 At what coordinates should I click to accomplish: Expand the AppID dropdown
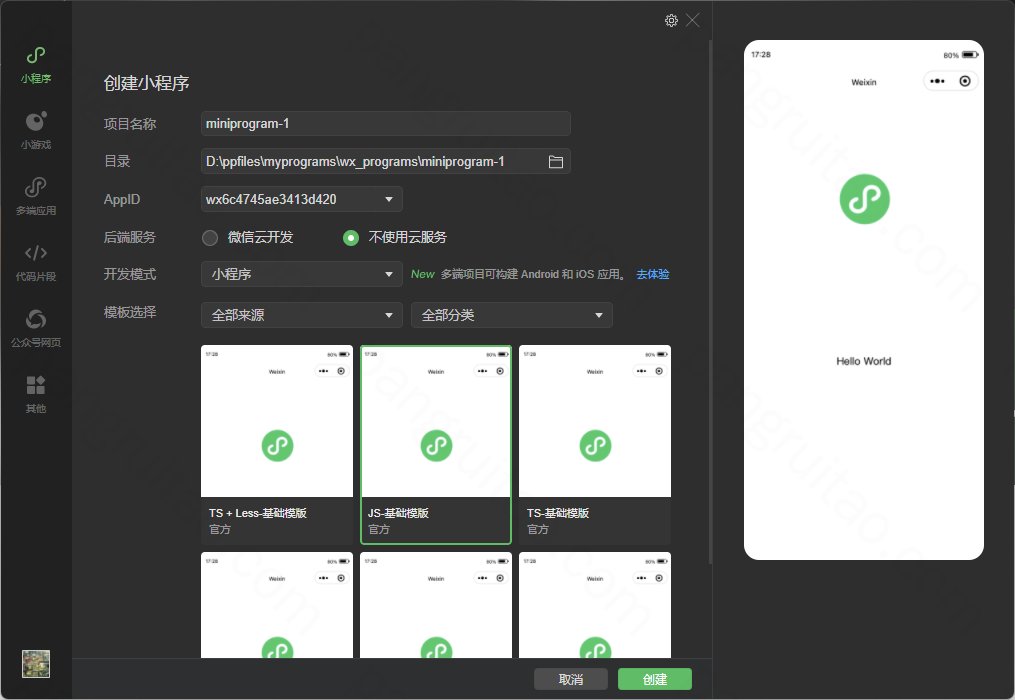(302, 199)
